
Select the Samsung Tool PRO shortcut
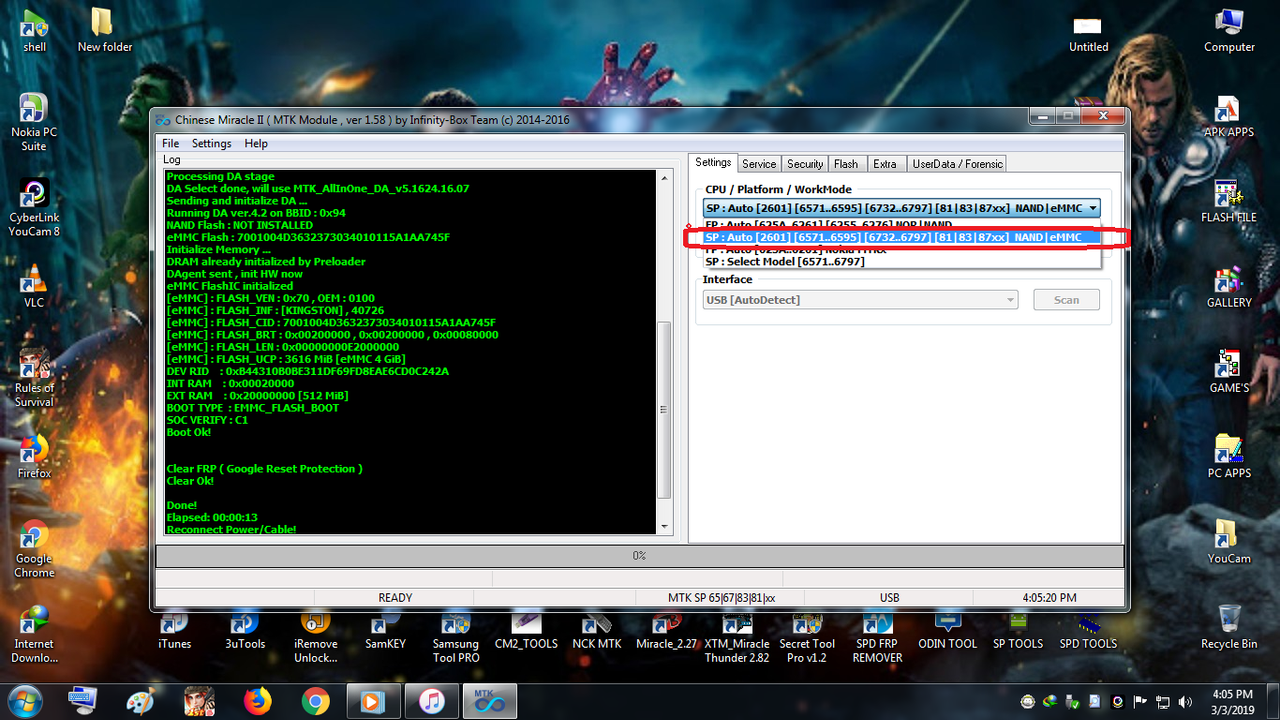tap(456, 637)
